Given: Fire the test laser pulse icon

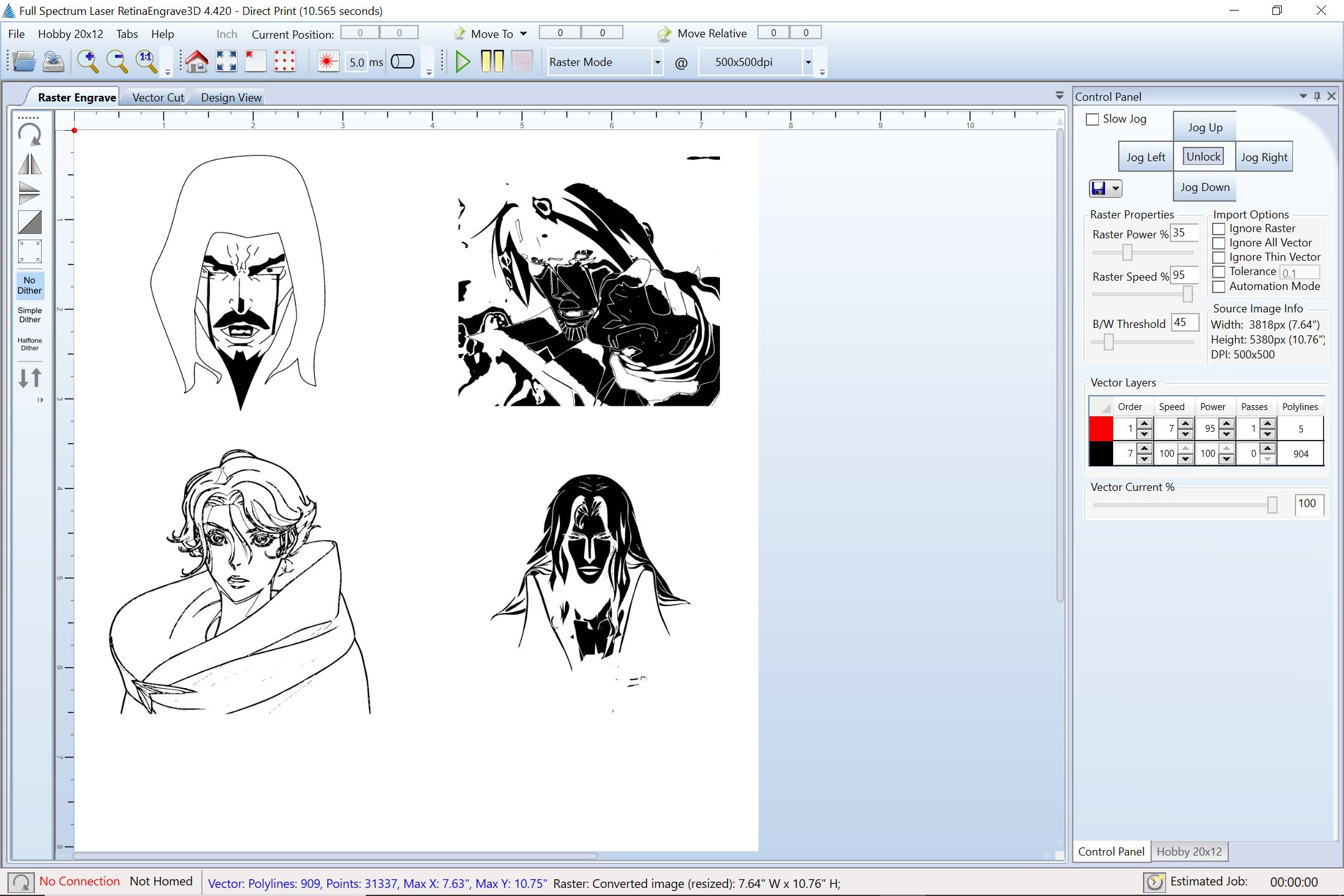Looking at the screenshot, I should coord(328,62).
